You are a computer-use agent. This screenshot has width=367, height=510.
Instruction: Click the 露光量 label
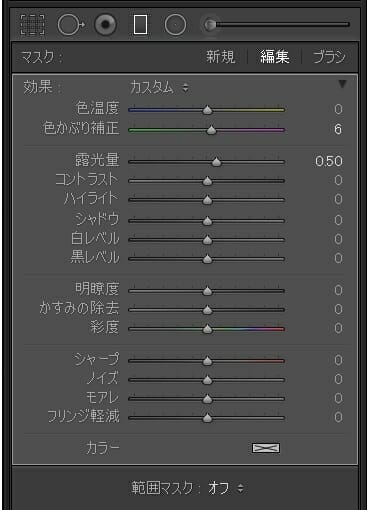(x=97, y=160)
